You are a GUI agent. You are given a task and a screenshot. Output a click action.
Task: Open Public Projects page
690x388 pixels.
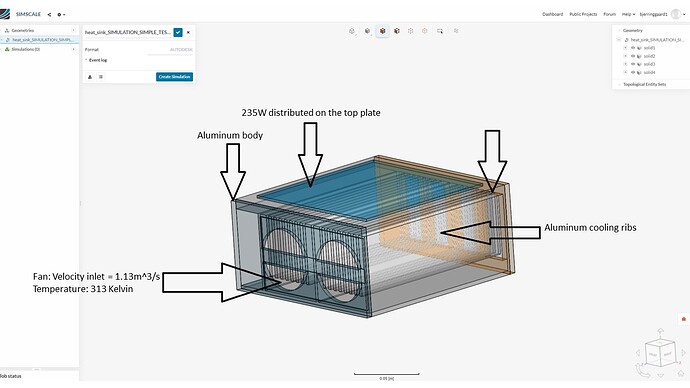583,14
